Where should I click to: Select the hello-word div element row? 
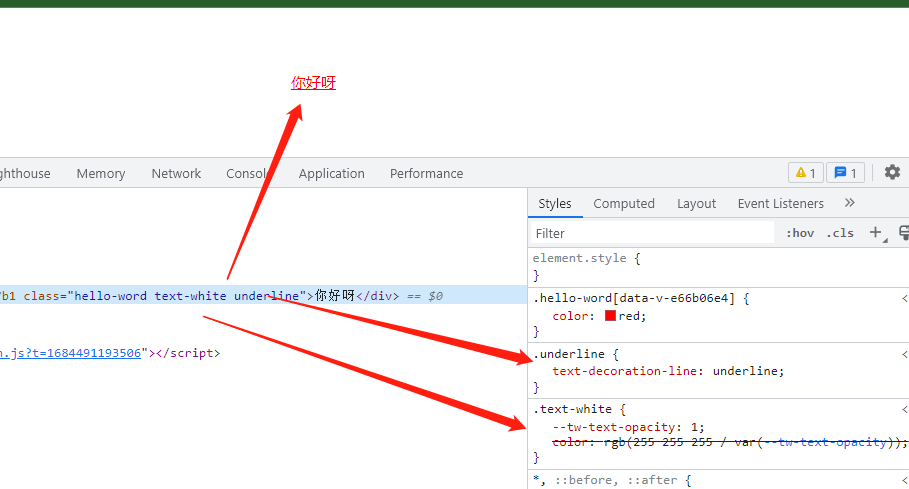[263, 295]
